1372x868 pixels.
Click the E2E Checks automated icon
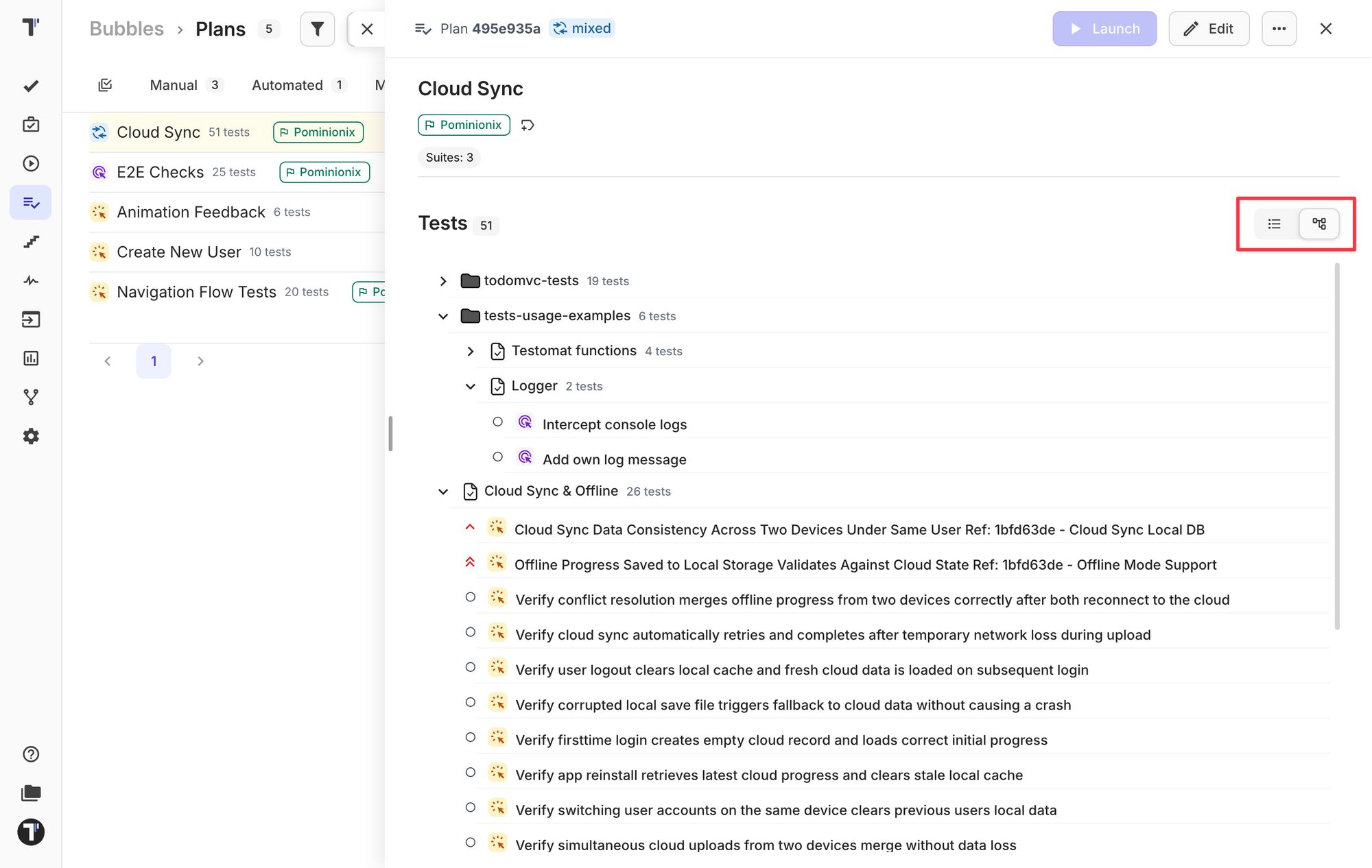(99, 172)
